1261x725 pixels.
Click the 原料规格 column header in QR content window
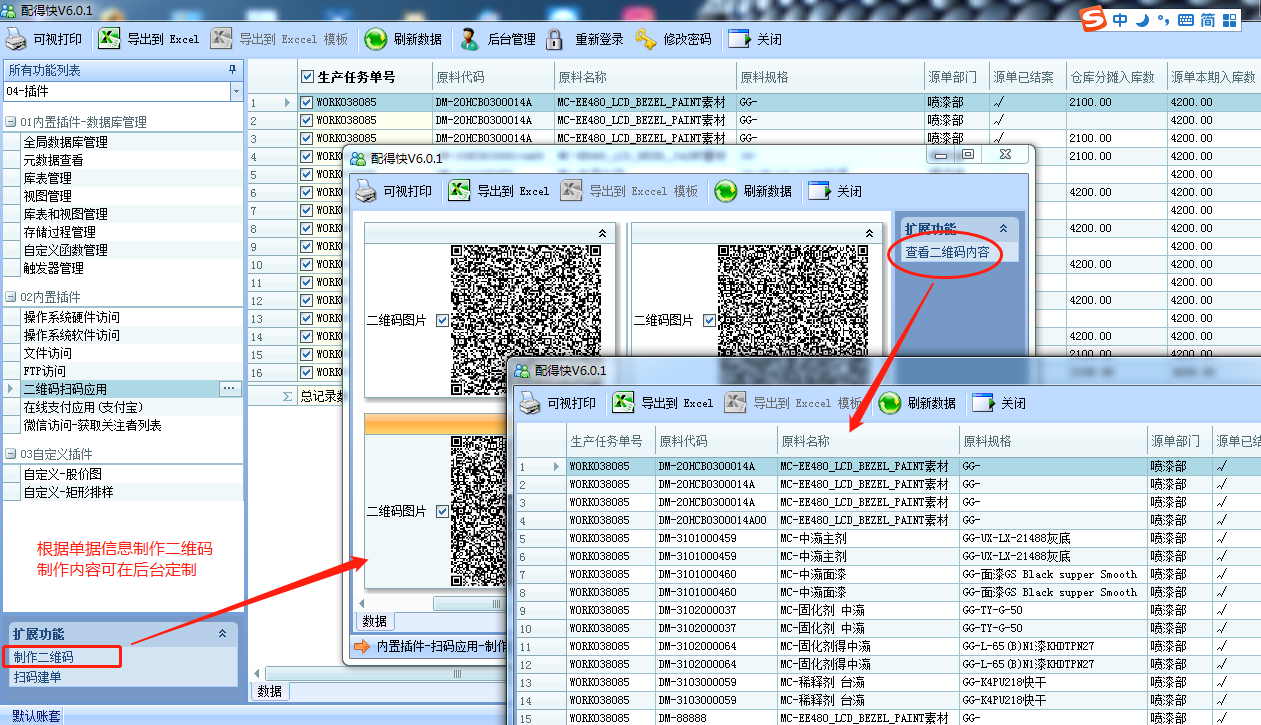[x=1052, y=441]
